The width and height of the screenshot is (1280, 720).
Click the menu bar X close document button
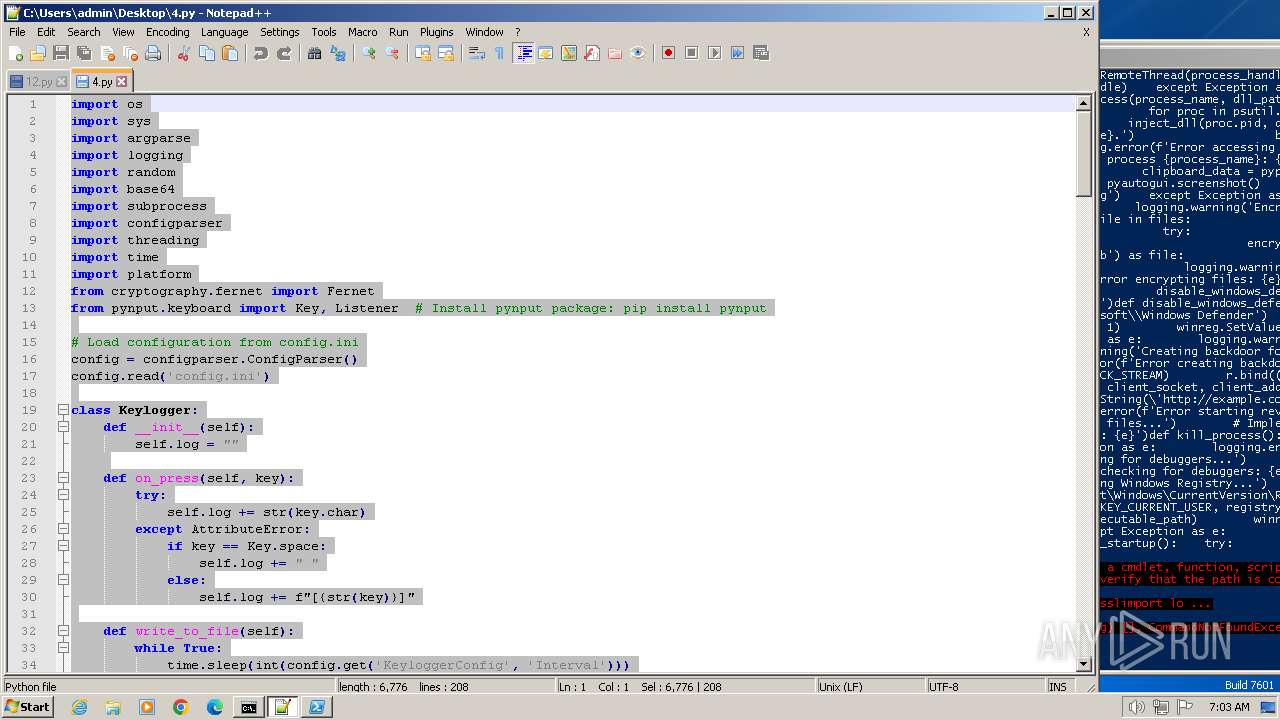(1086, 32)
